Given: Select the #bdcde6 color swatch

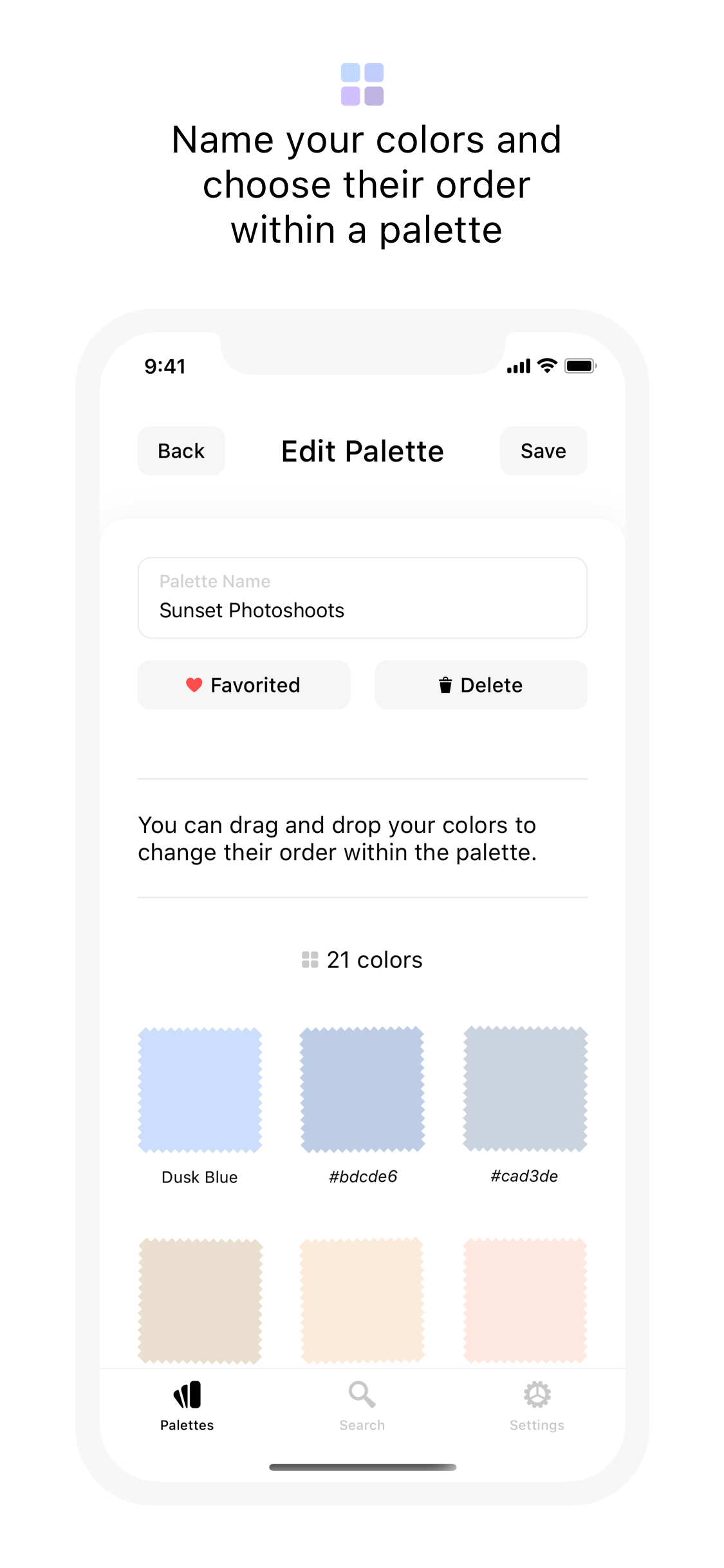Looking at the screenshot, I should (362, 1090).
